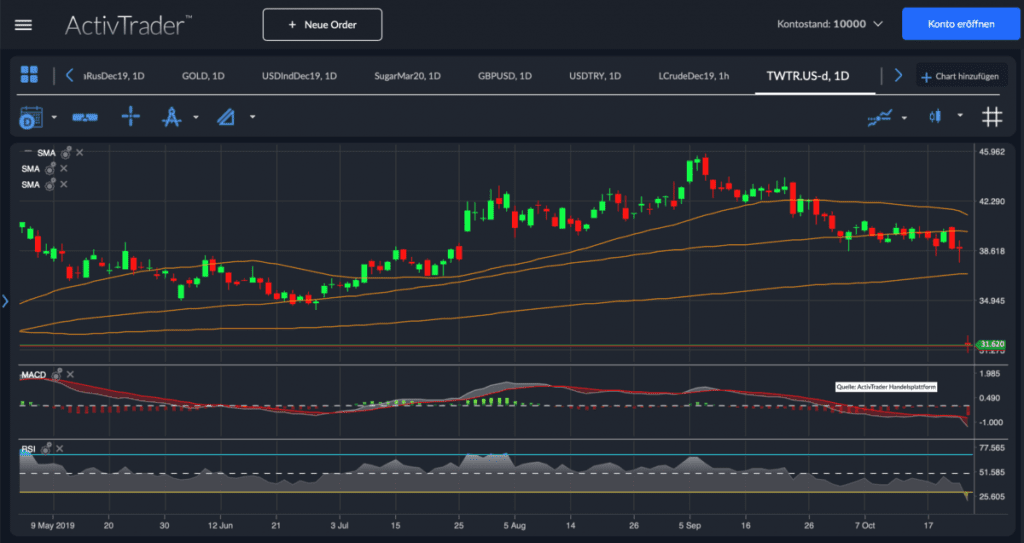Remove the middle SMA indicator

click(x=64, y=169)
